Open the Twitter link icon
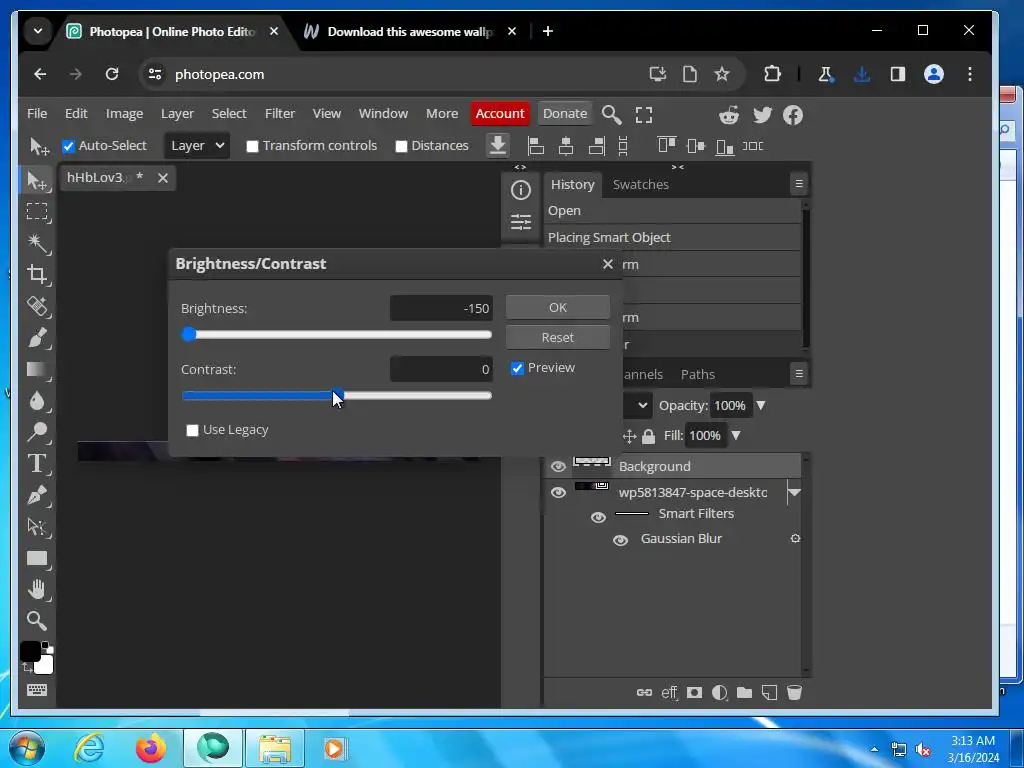 [762, 115]
